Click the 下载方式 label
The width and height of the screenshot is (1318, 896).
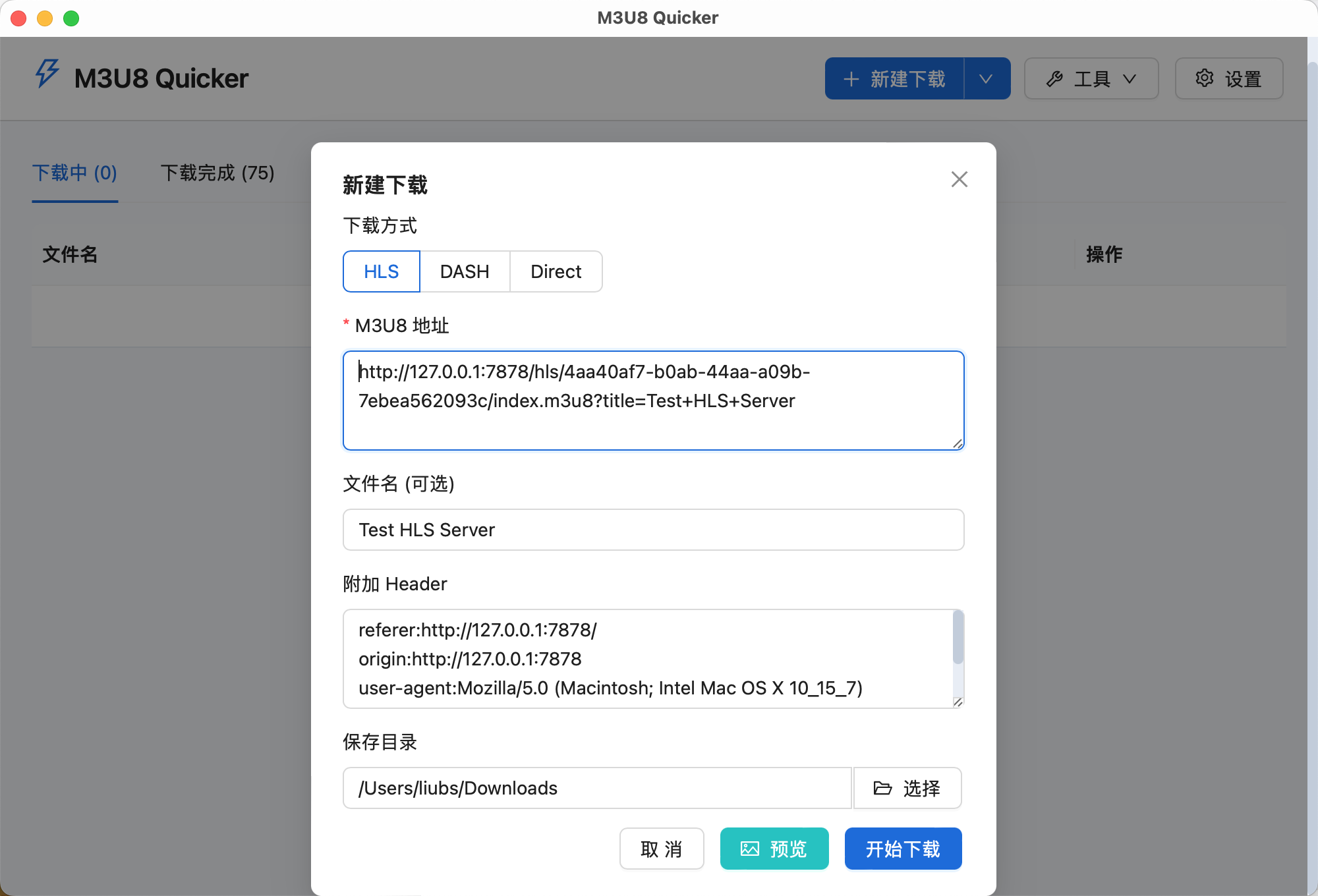(x=380, y=226)
